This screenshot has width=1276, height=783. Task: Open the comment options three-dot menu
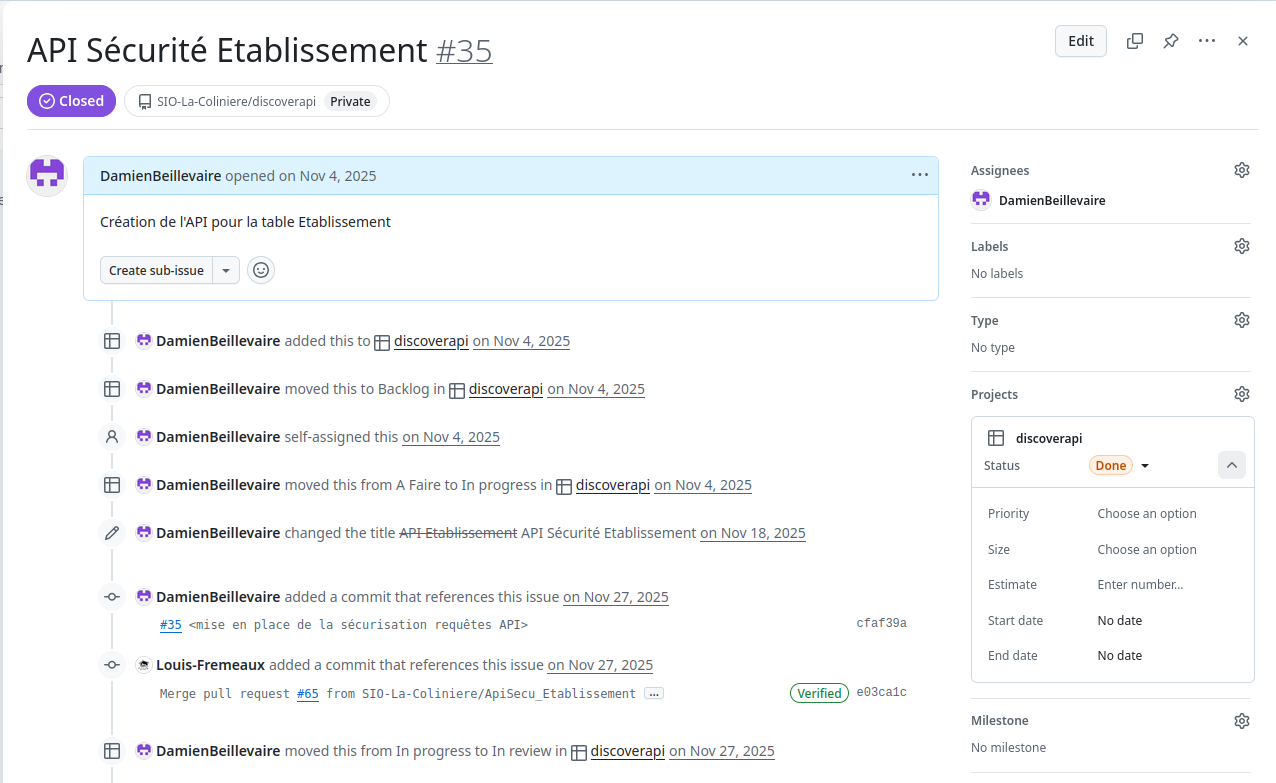coord(920,175)
